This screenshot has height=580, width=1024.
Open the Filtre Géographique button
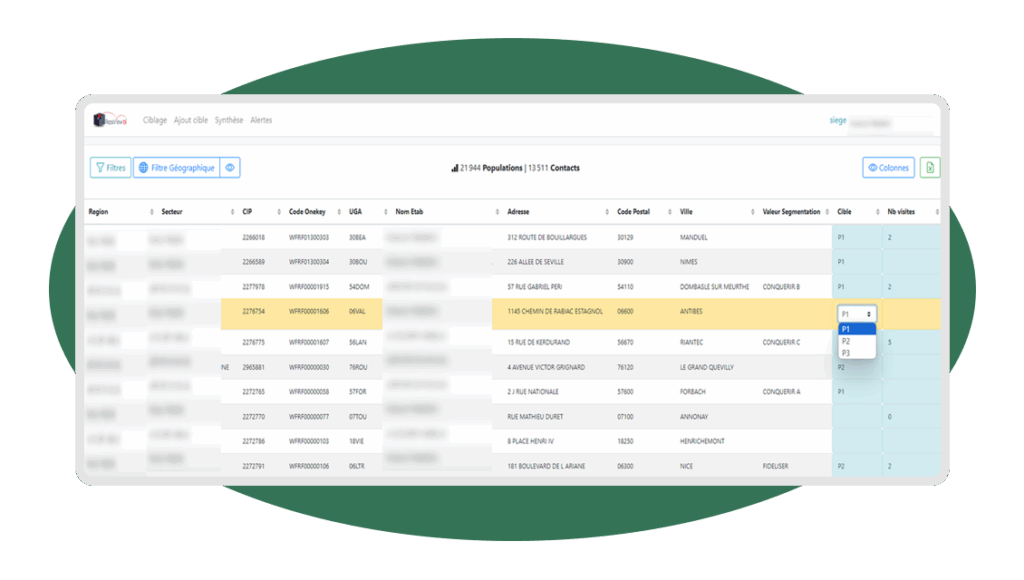click(177, 168)
